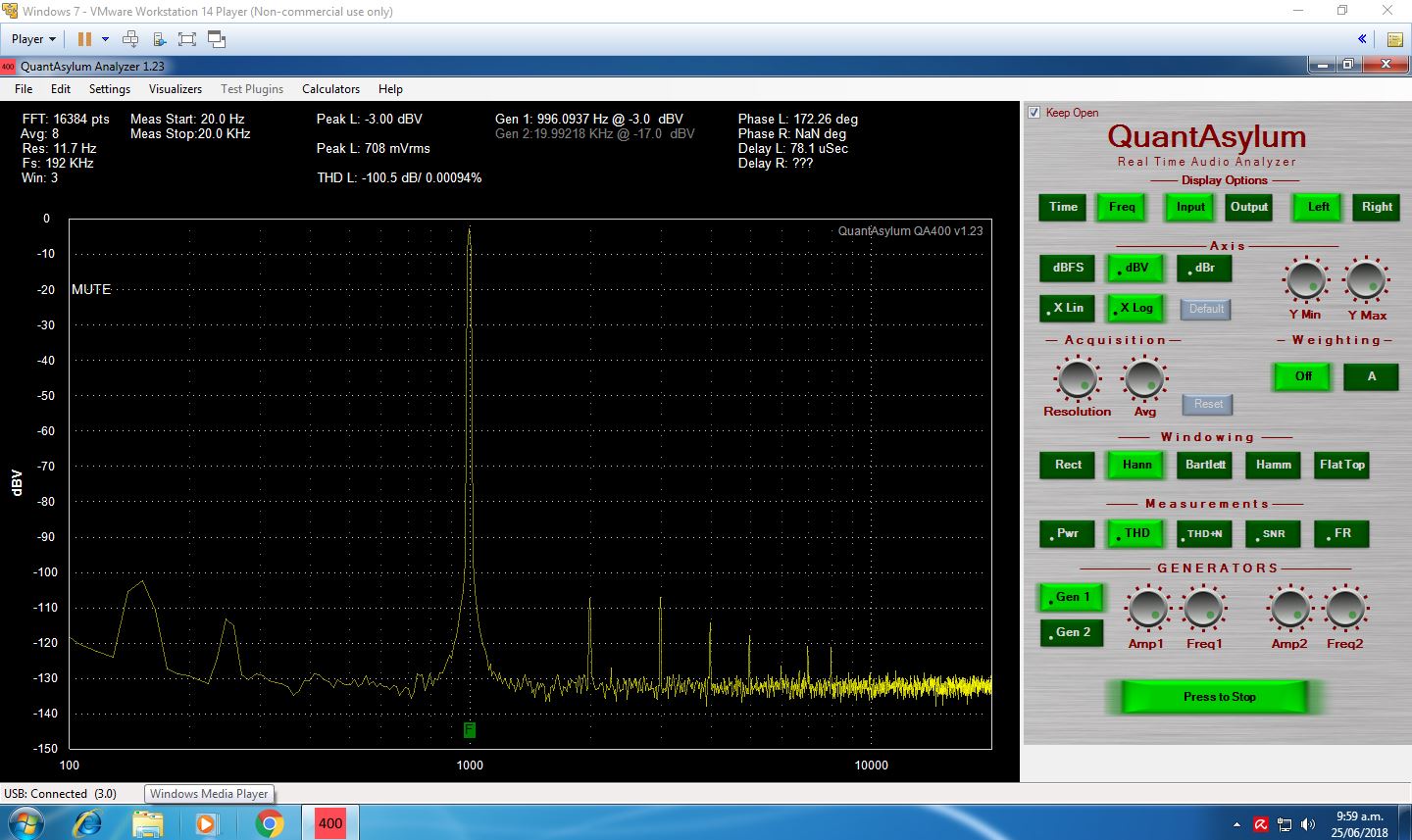Select the Hann window function
Screen dimensions: 1412x840
coord(1135,465)
